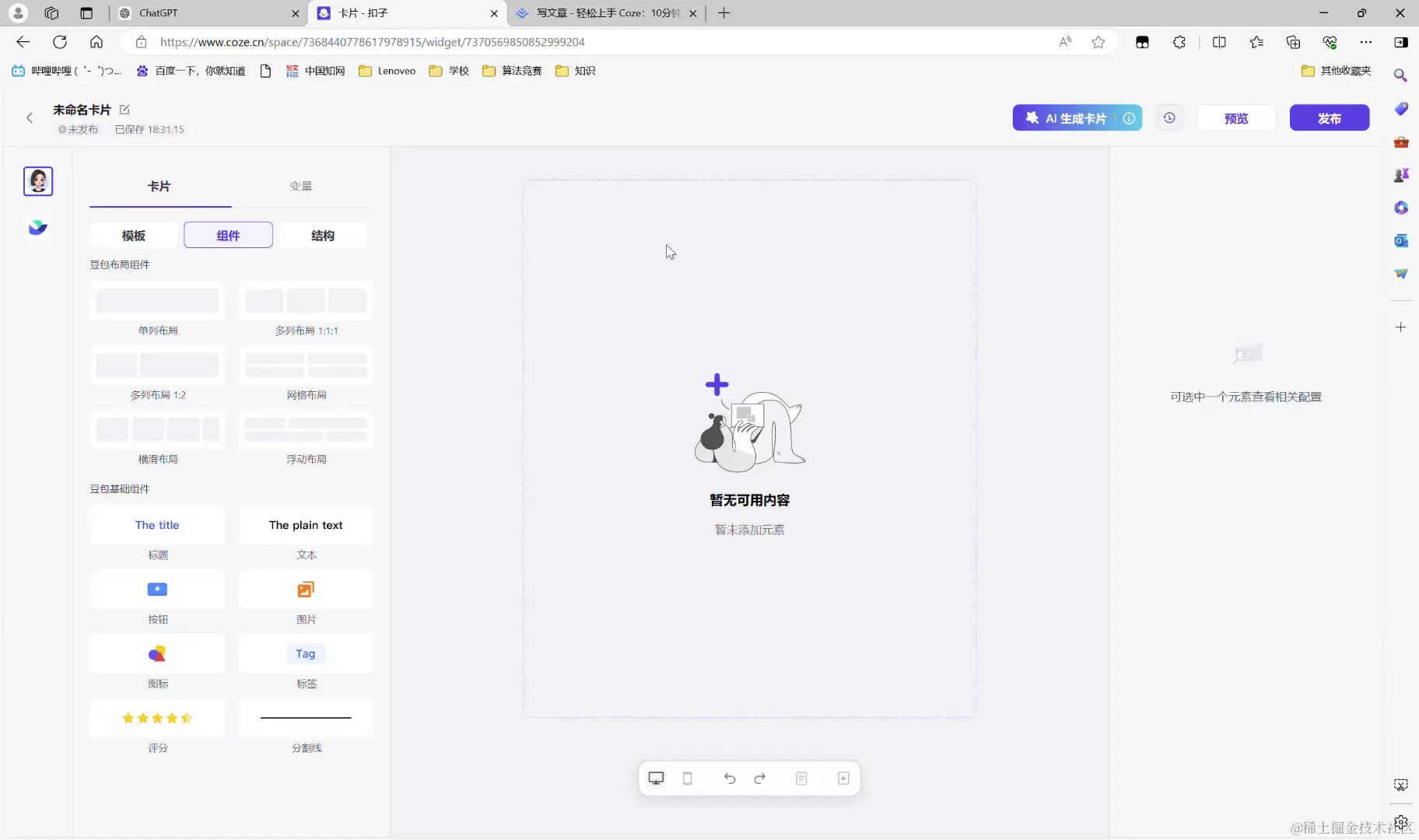This screenshot has height=840, width=1419.
Task: Click the 发布 publish button
Action: [1330, 117]
